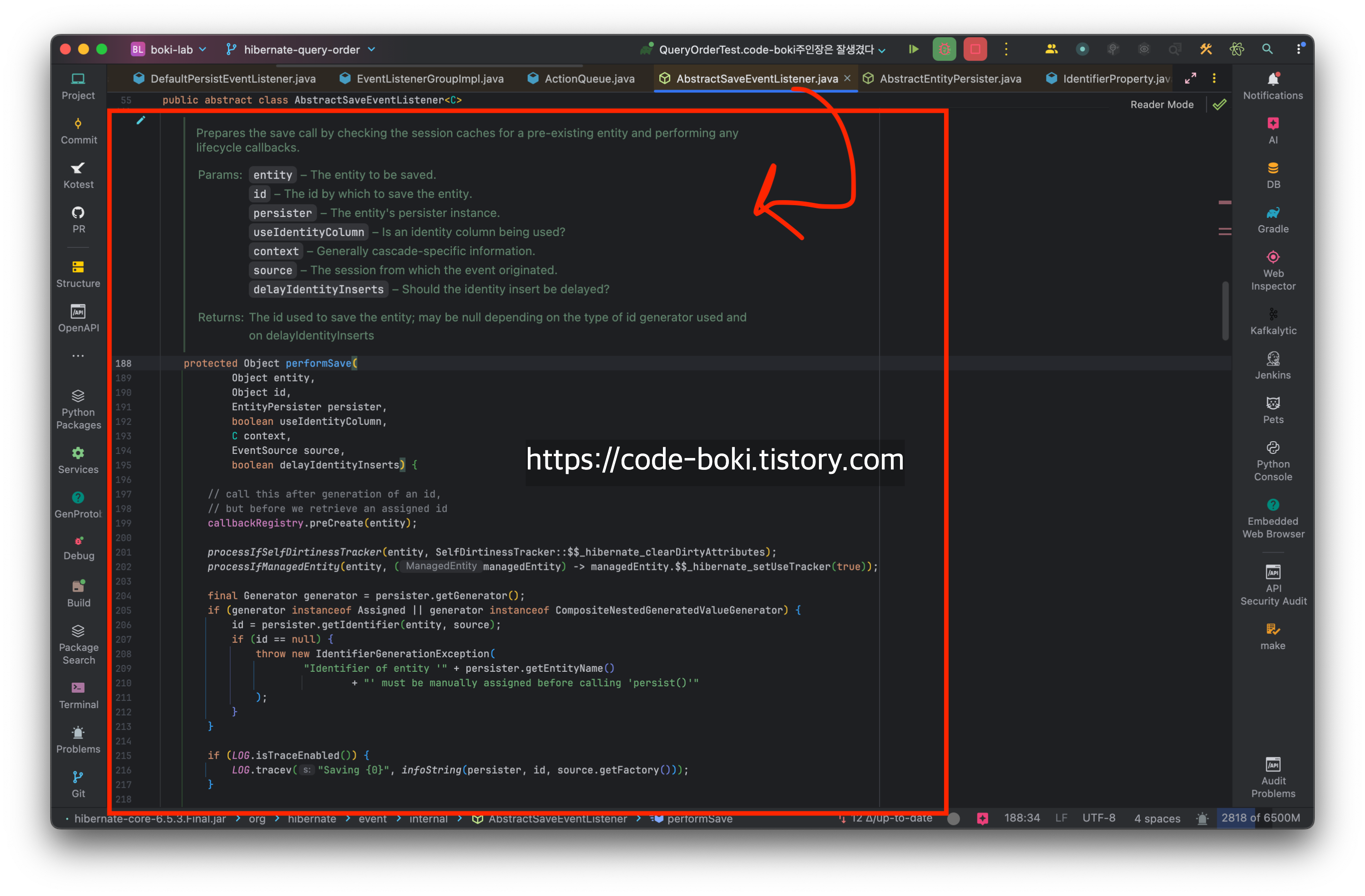Open the Kotest panel
1365x896 pixels.
[x=79, y=176]
